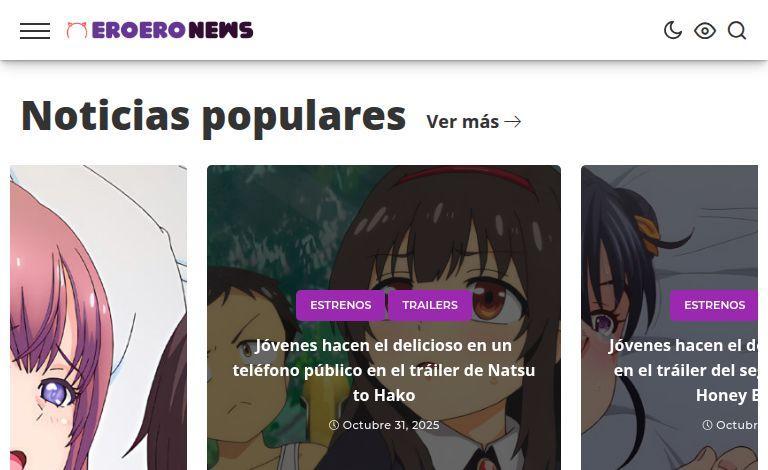Viewport: 768px width, 470px height.
Task: Click the cat ears logo icon
Action: 76,30
